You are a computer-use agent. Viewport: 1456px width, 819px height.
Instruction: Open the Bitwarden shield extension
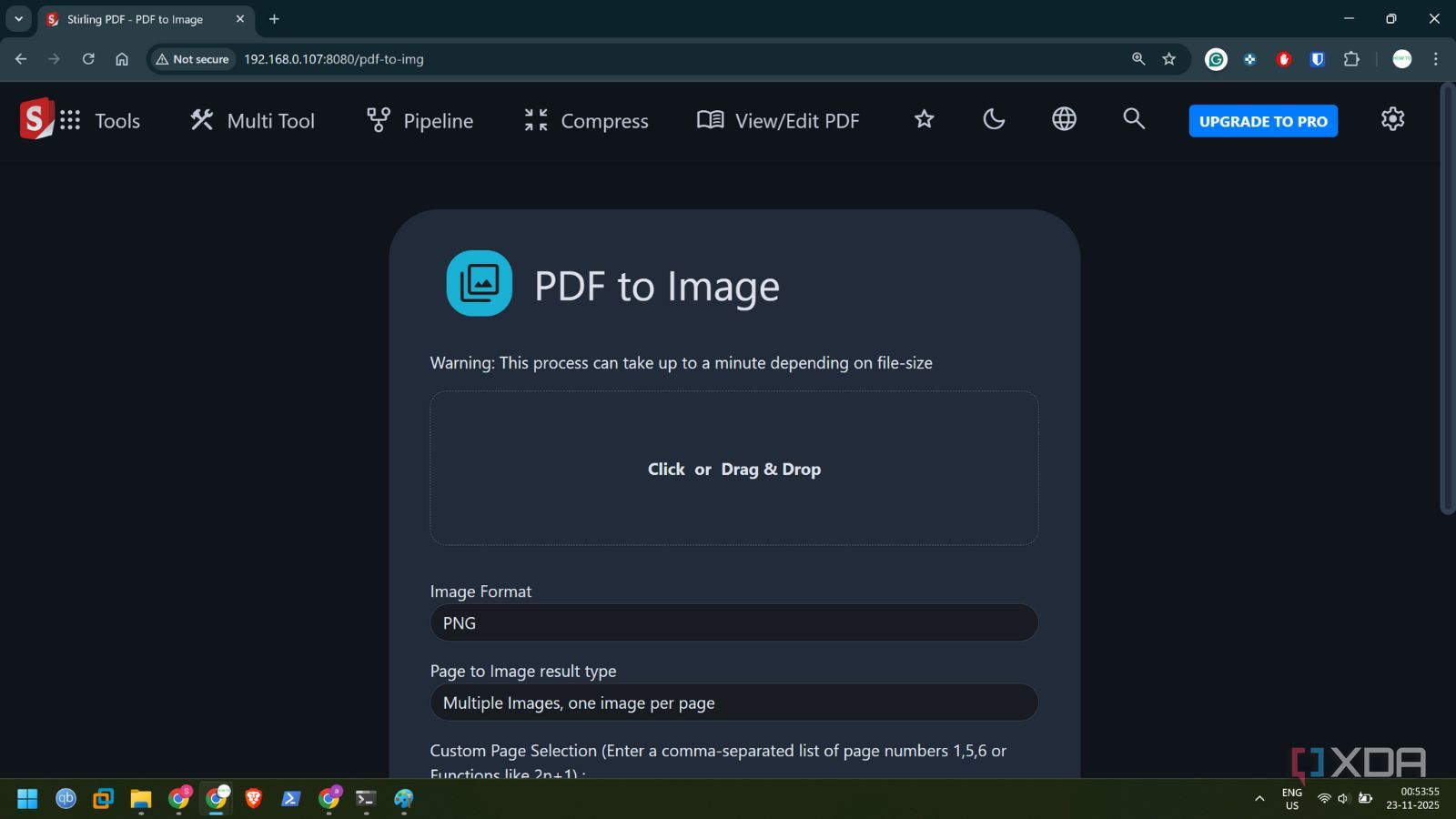(1317, 59)
